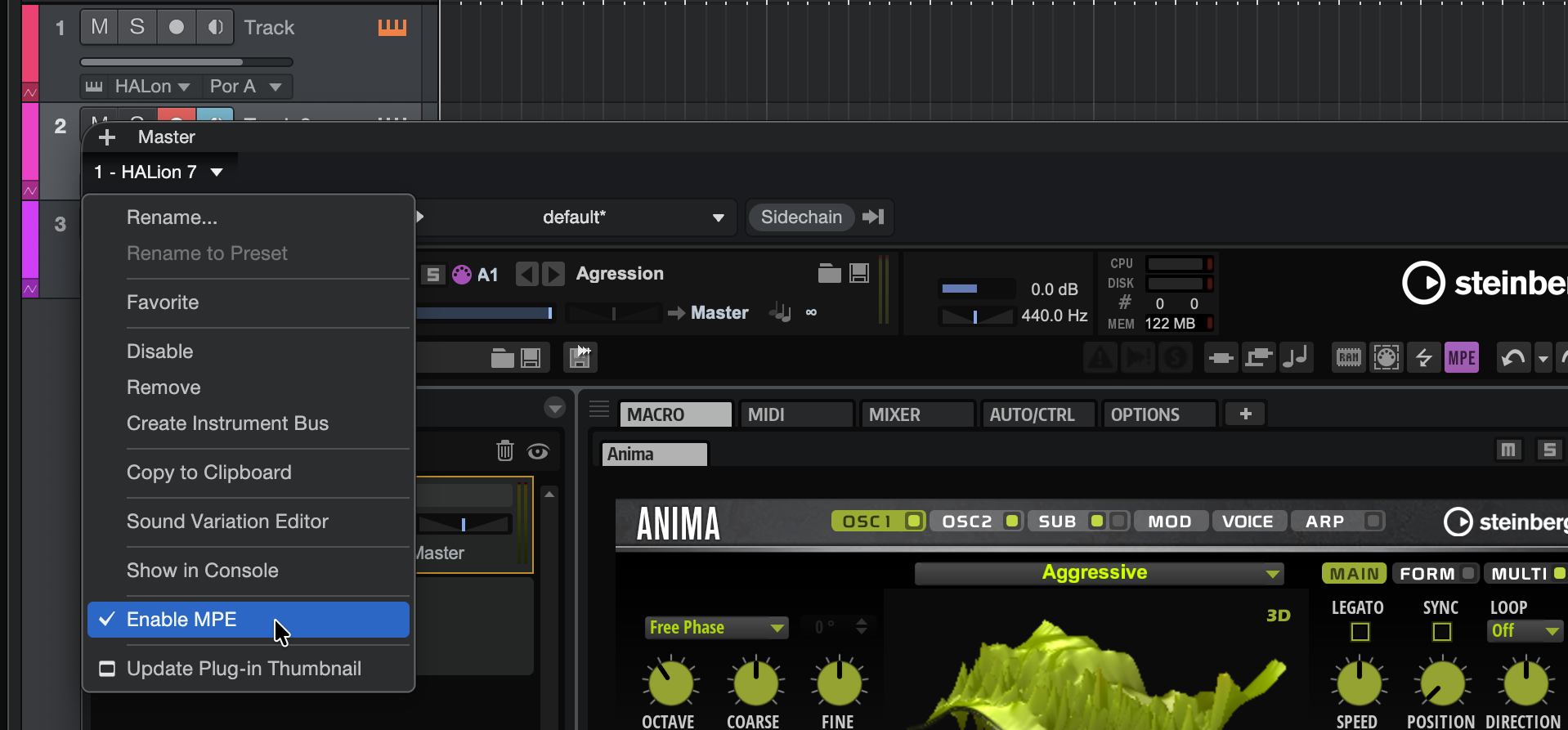Load previous program with the left arrow
The height and width of the screenshot is (730, 1568).
(527, 274)
